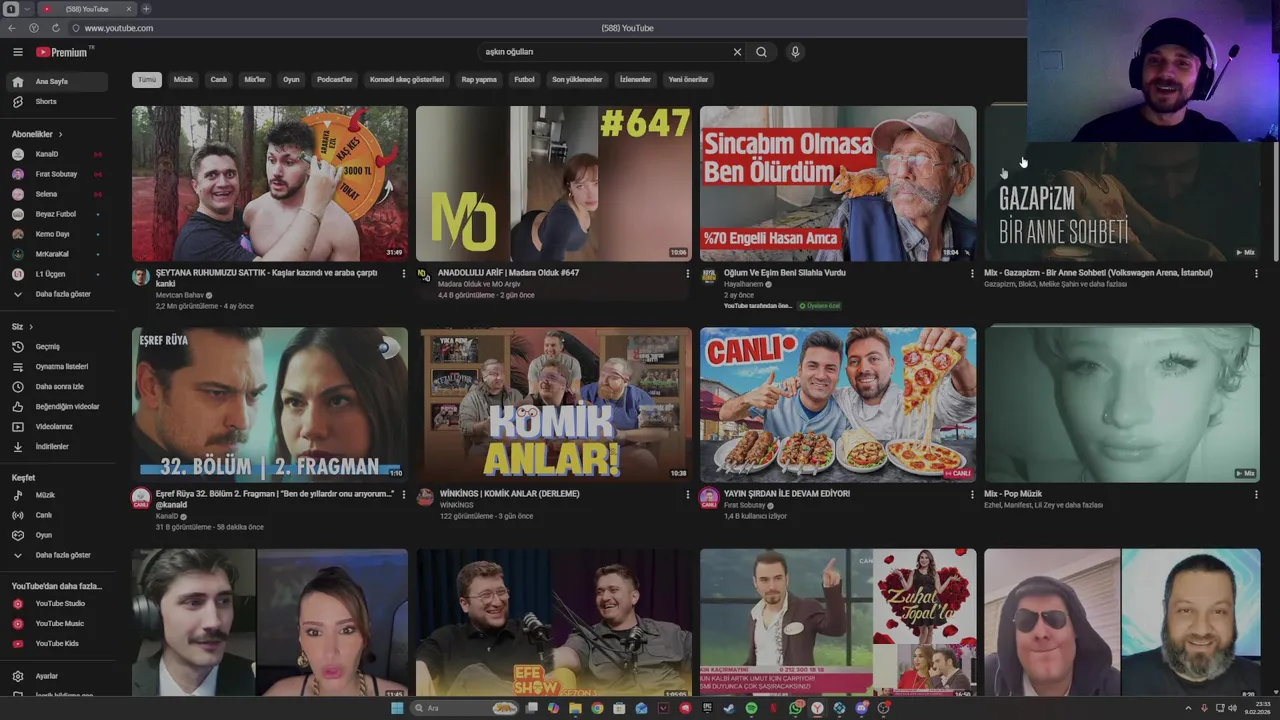Open options menu for Mix - Pop Müzik
1280x720 pixels.
pyautogui.click(x=1256, y=494)
